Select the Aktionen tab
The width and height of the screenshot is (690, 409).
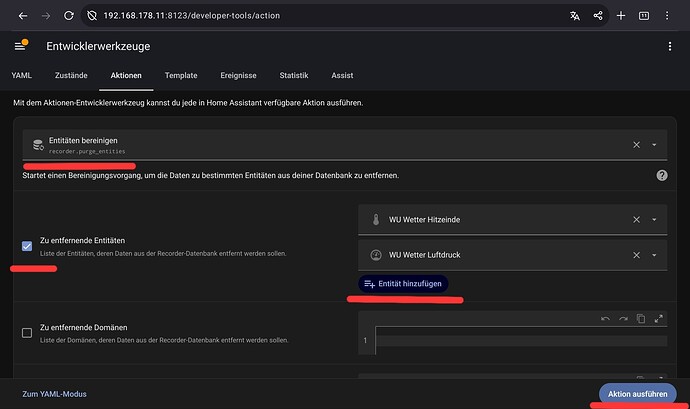pos(126,75)
